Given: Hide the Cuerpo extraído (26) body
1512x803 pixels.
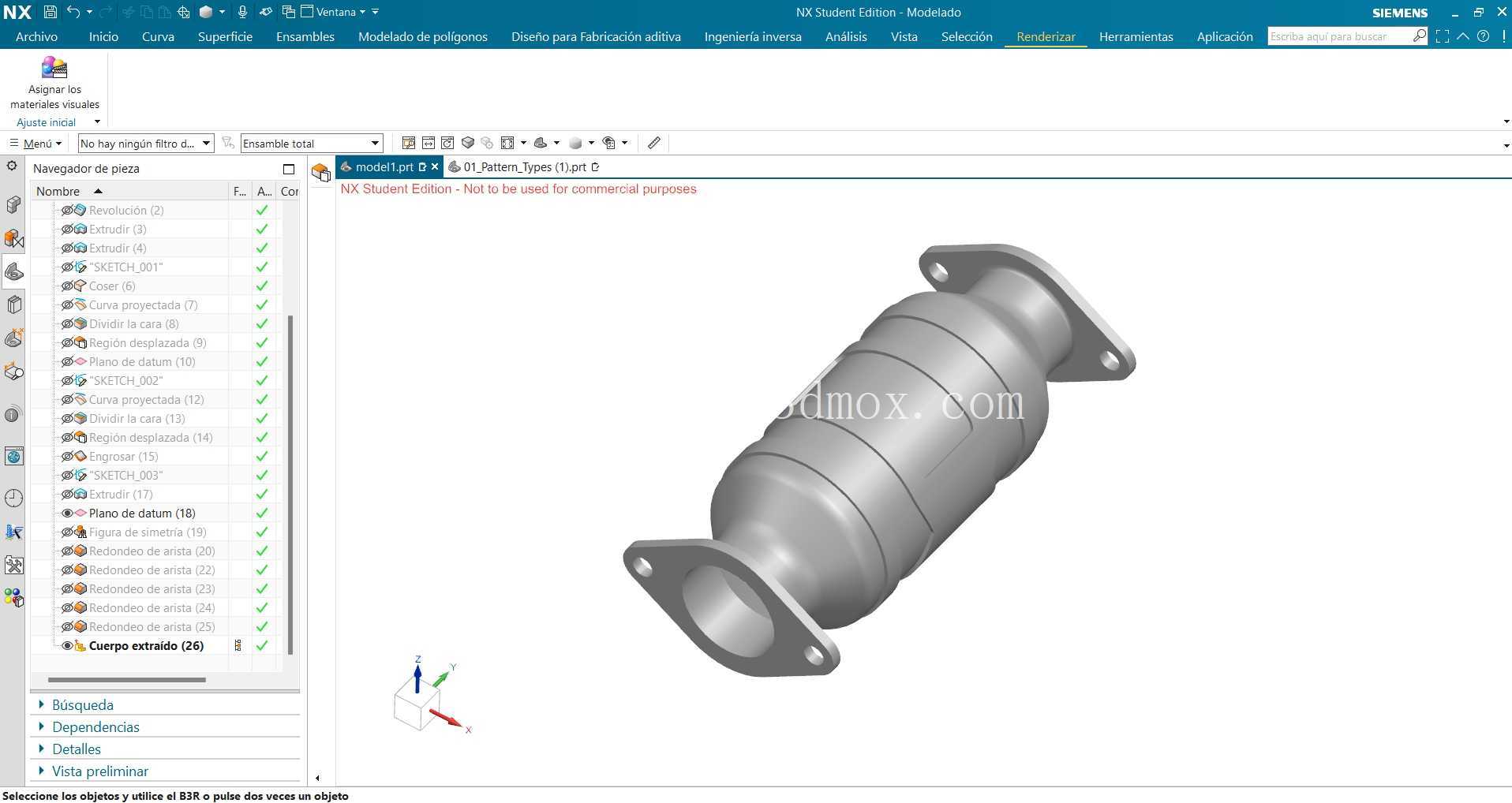Looking at the screenshot, I should tap(67, 645).
